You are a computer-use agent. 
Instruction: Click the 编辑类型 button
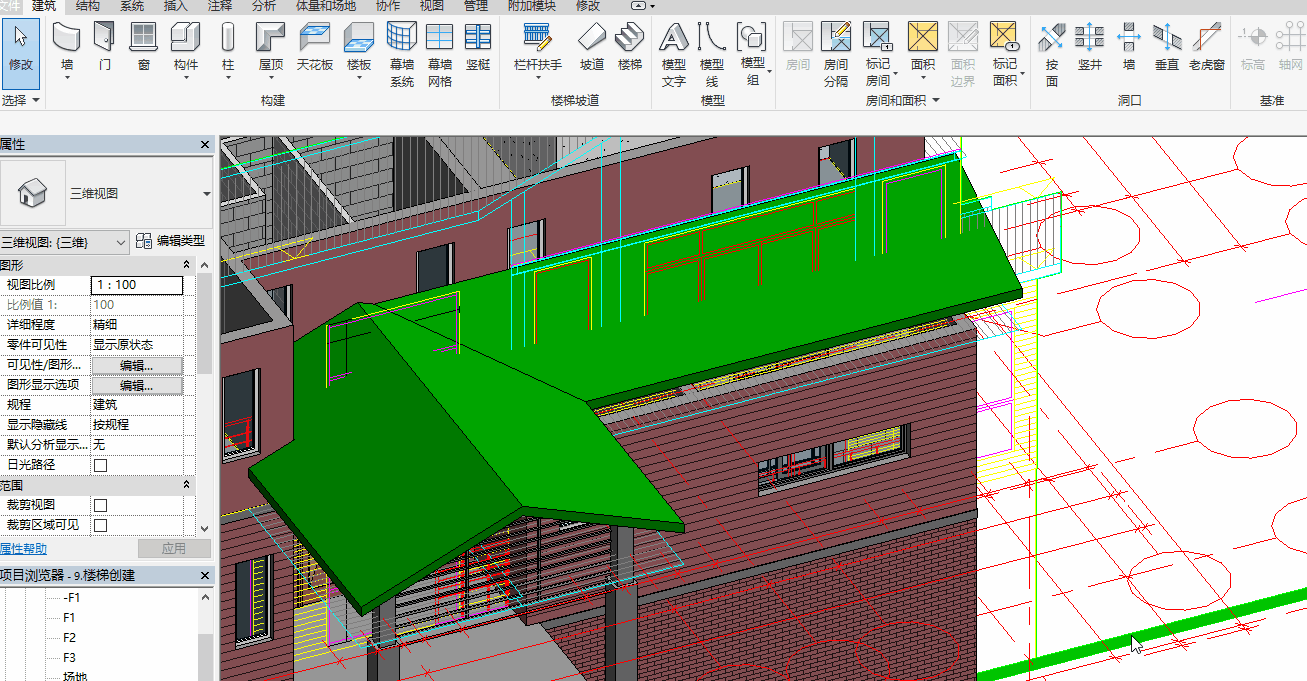pos(171,241)
